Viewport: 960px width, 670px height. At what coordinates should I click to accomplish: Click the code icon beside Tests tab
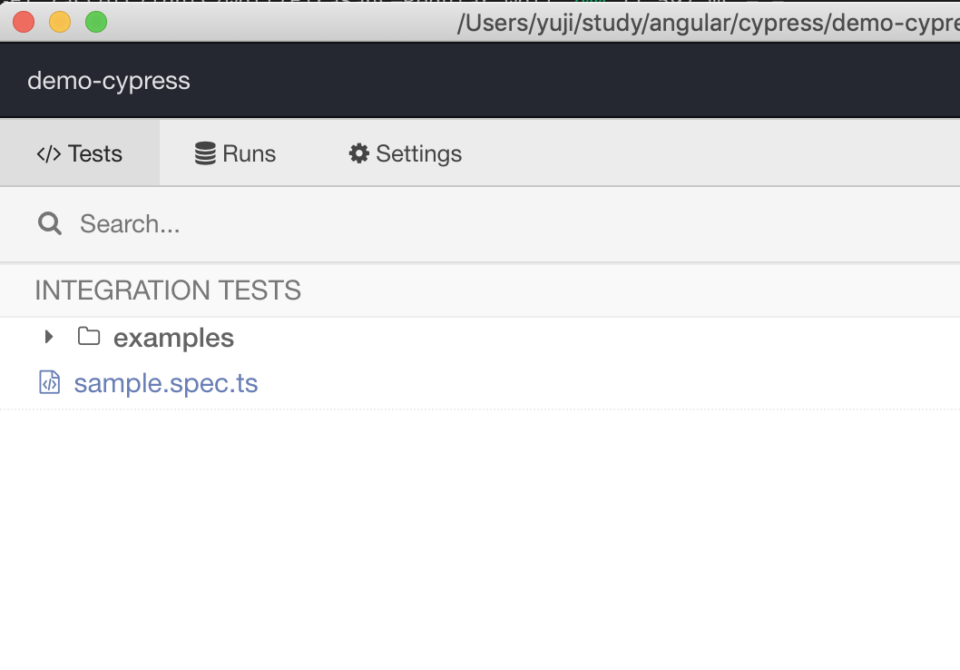point(48,153)
